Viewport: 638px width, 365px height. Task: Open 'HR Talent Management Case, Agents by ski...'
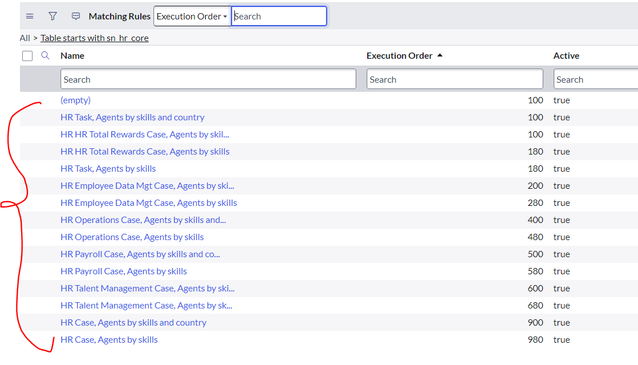click(147, 288)
